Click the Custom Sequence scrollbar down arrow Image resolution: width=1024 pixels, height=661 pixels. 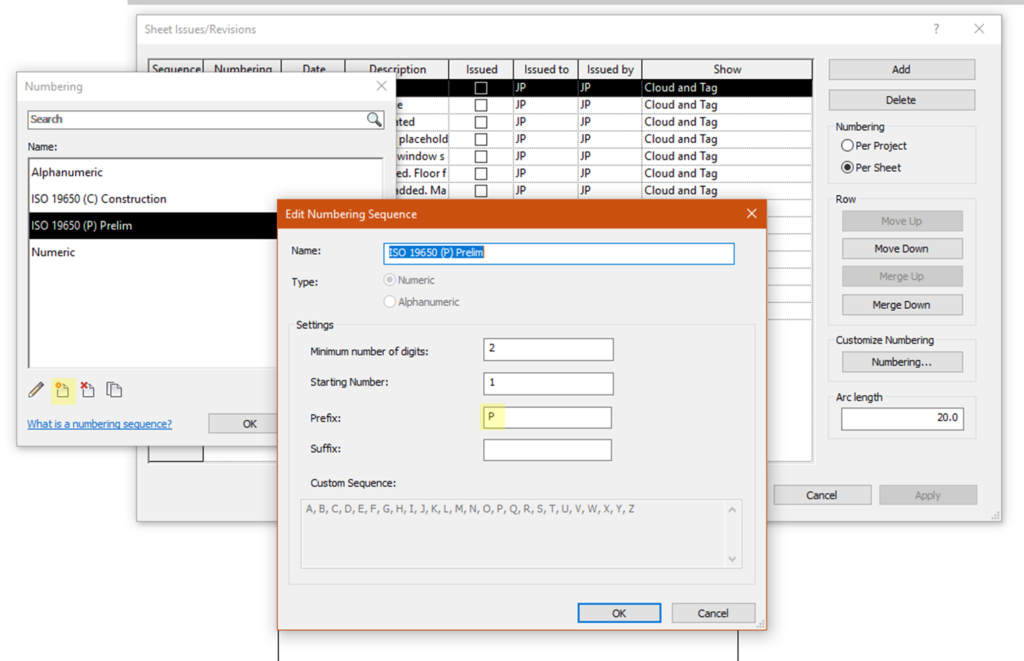pos(732,558)
